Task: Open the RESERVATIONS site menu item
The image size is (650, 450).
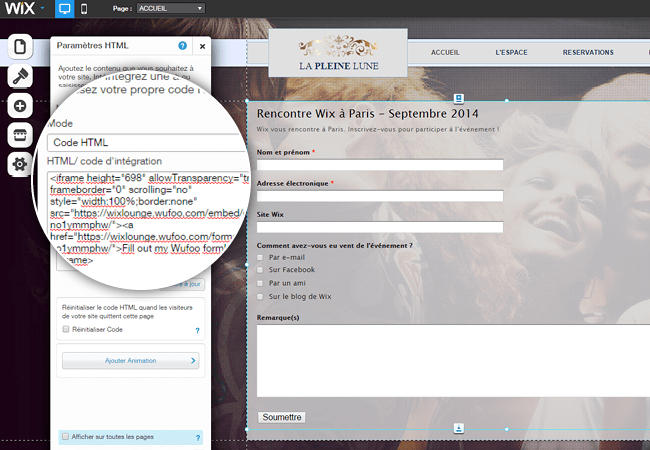Action: [588, 53]
